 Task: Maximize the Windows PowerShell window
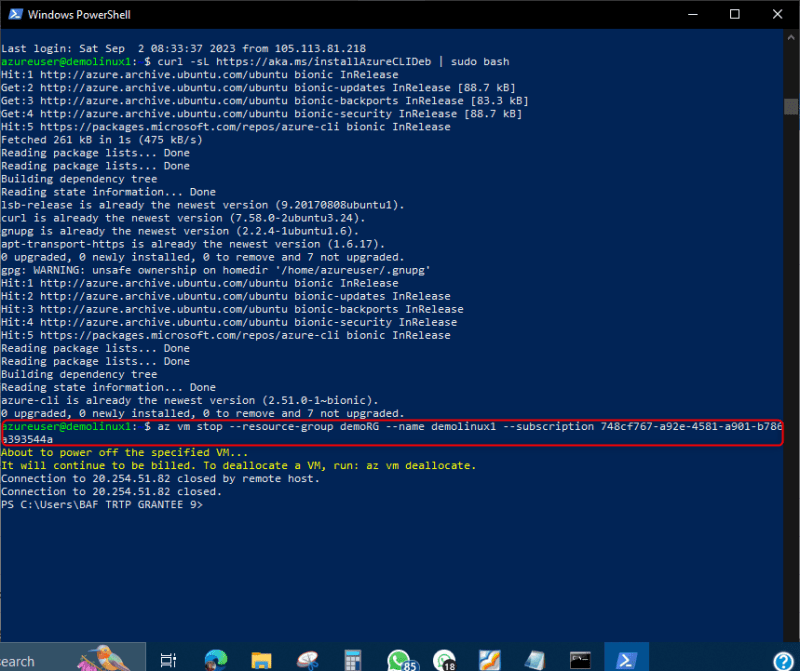[x=735, y=14]
